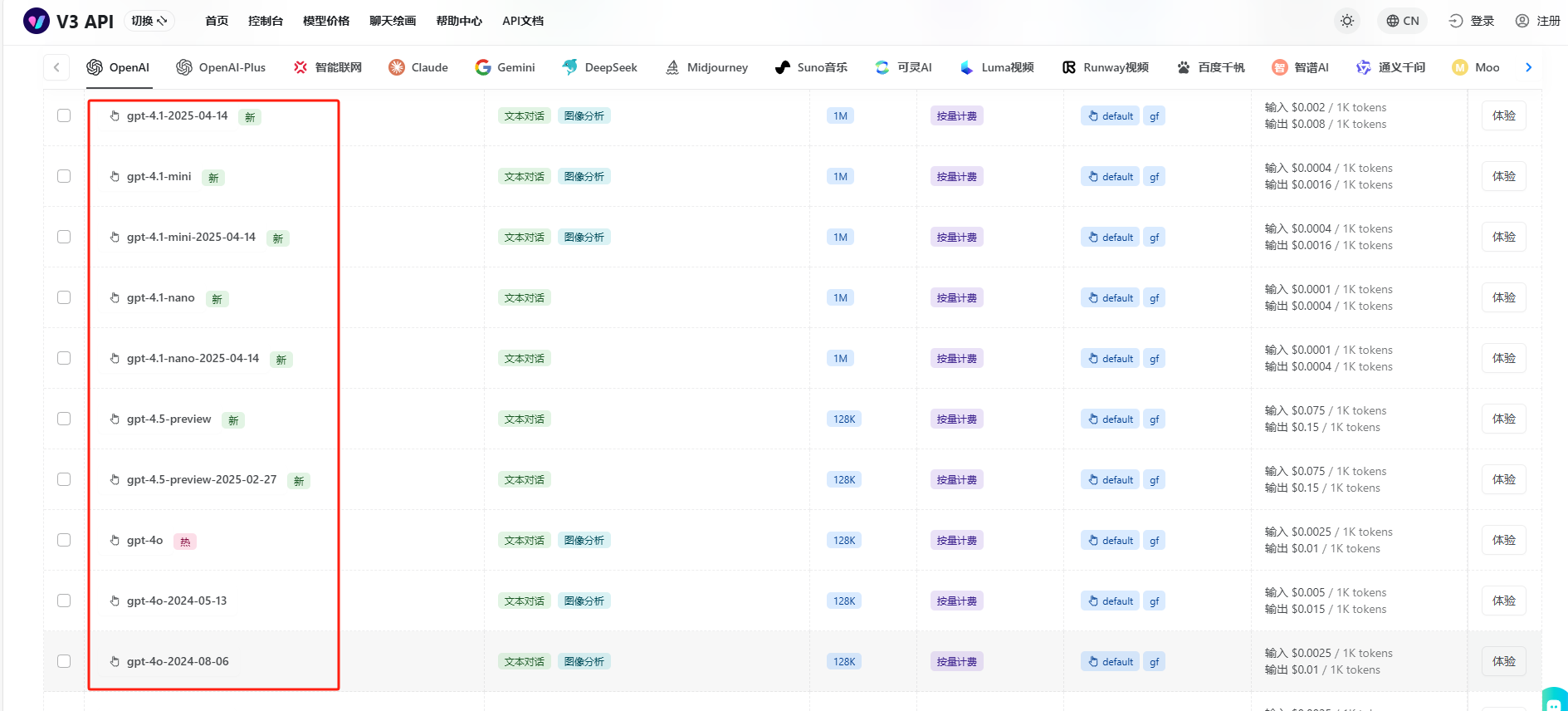Switch to the Suno音乐 tab

pos(811,67)
